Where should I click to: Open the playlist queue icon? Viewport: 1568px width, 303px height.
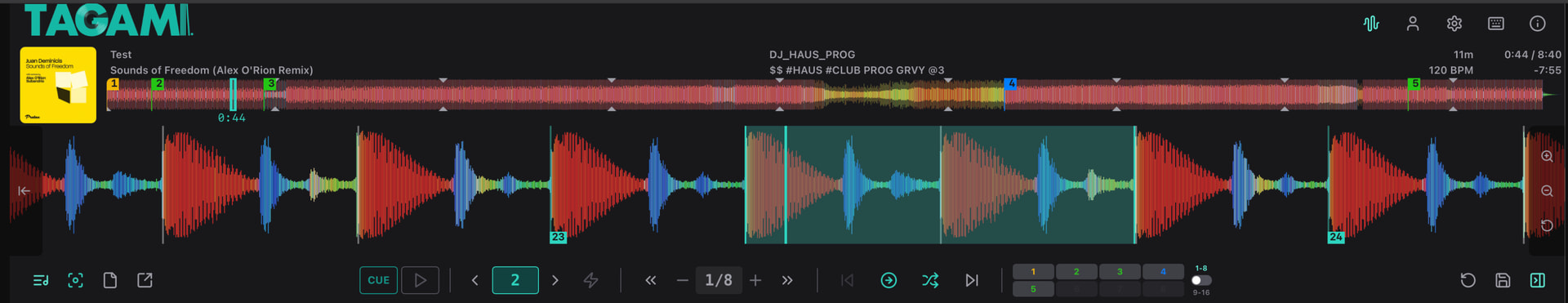[x=41, y=280]
